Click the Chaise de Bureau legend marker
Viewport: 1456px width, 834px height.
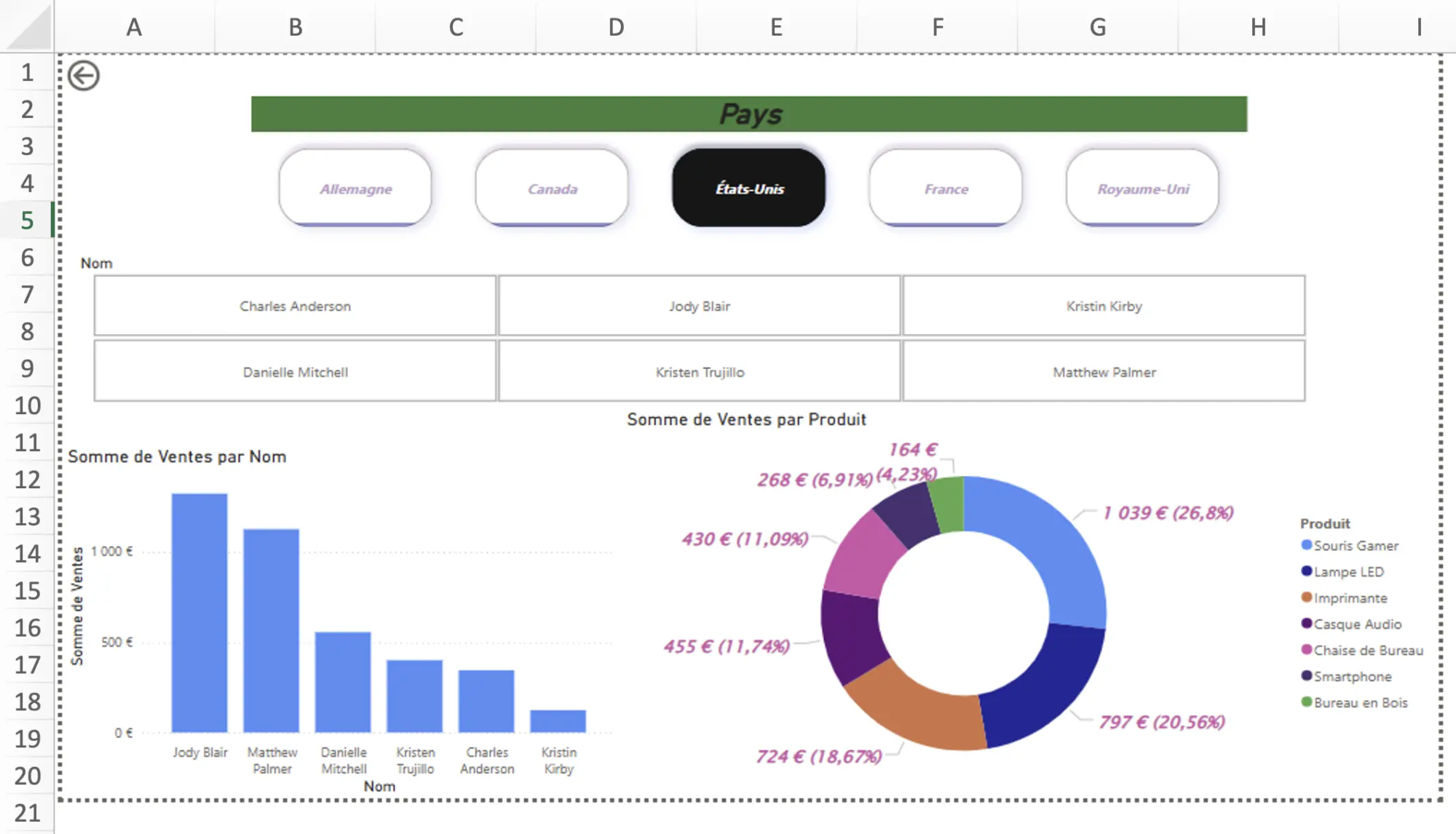point(1306,650)
